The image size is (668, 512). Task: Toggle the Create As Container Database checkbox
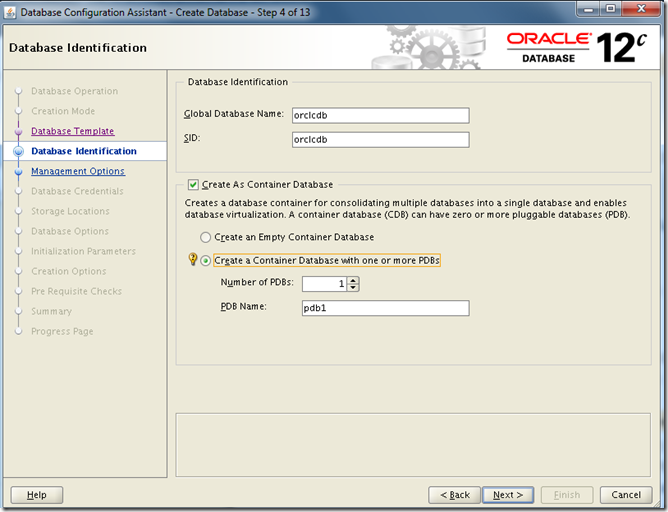194,184
